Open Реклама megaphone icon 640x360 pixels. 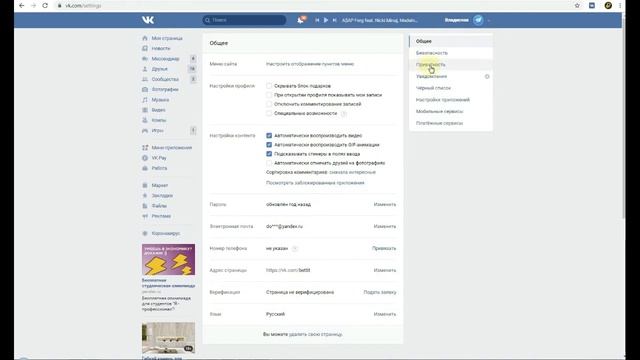pos(145,216)
